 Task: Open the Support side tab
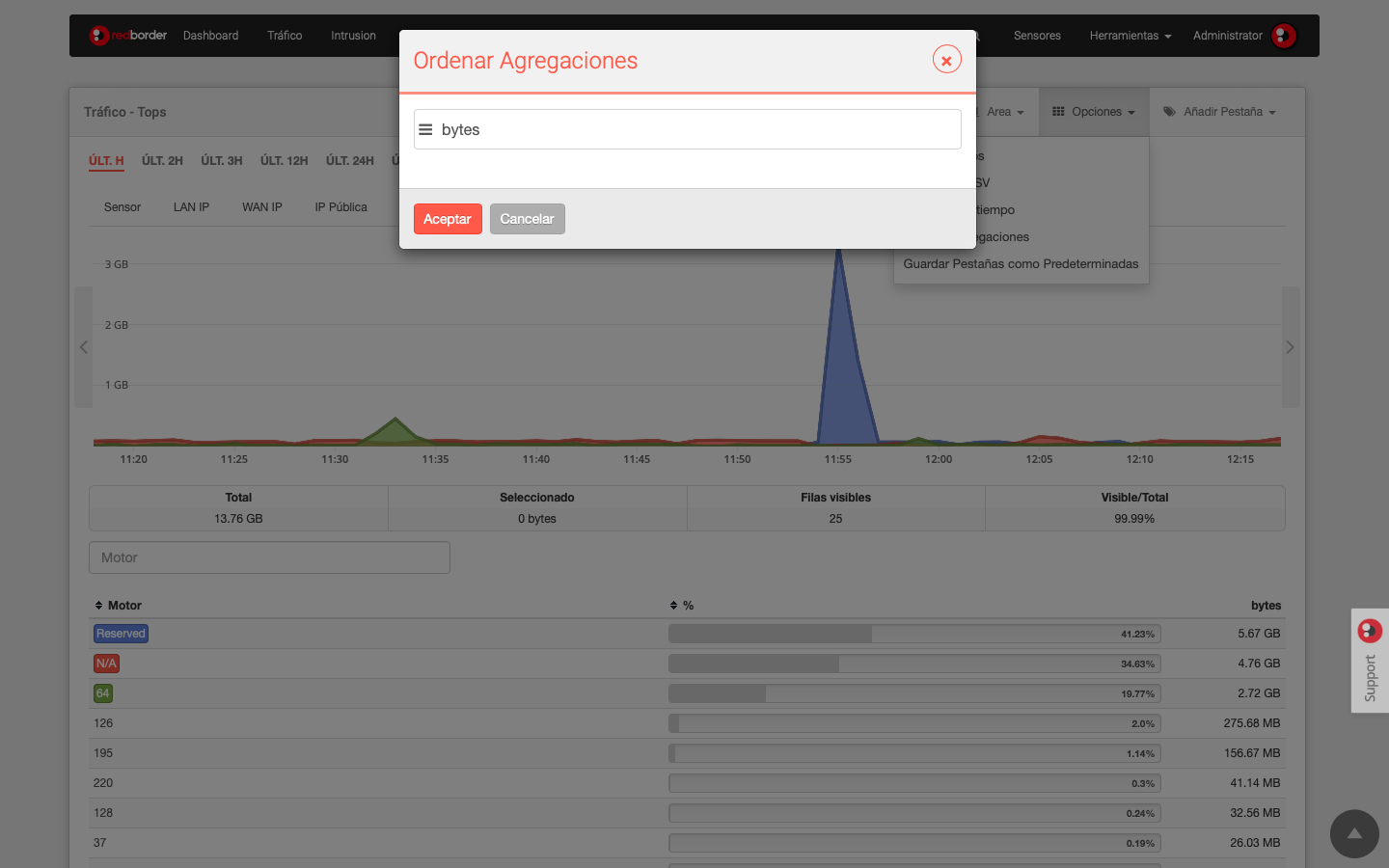tap(1370, 661)
